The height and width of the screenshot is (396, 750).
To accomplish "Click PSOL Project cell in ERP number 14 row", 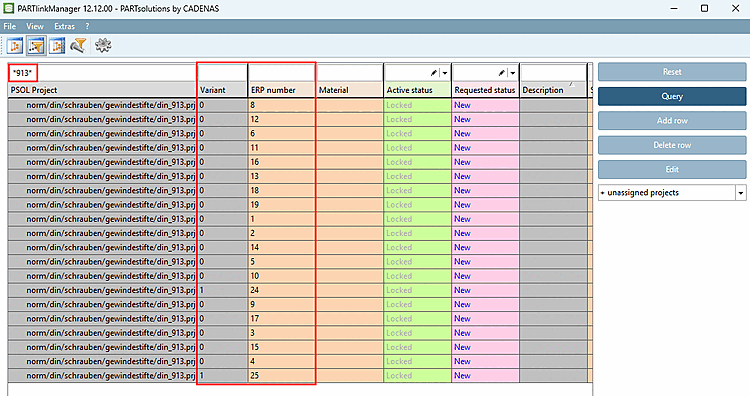I will click(x=102, y=247).
